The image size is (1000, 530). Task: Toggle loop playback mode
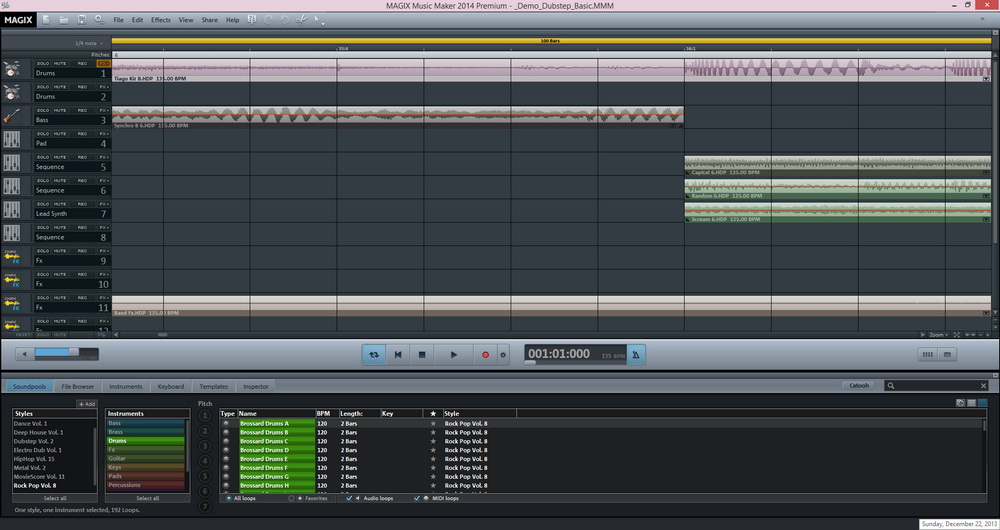pyautogui.click(x=374, y=355)
